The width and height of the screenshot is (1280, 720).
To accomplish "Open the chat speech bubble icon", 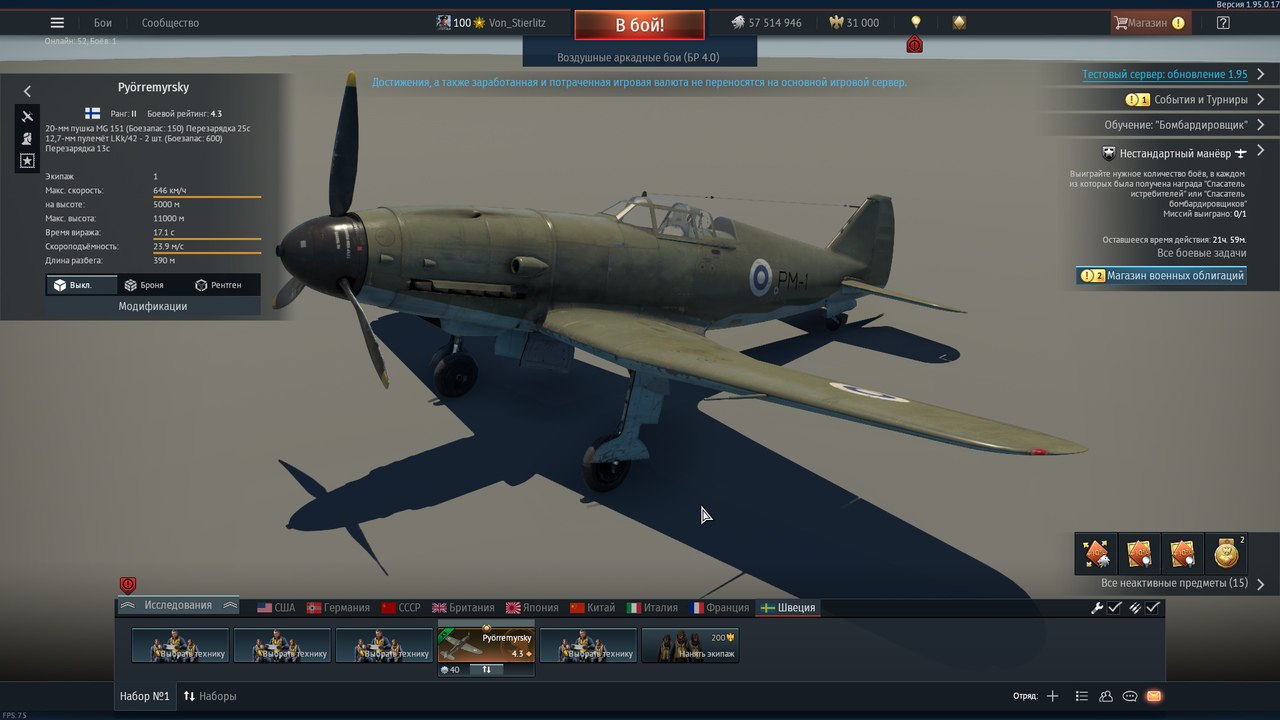I will point(1130,696).
